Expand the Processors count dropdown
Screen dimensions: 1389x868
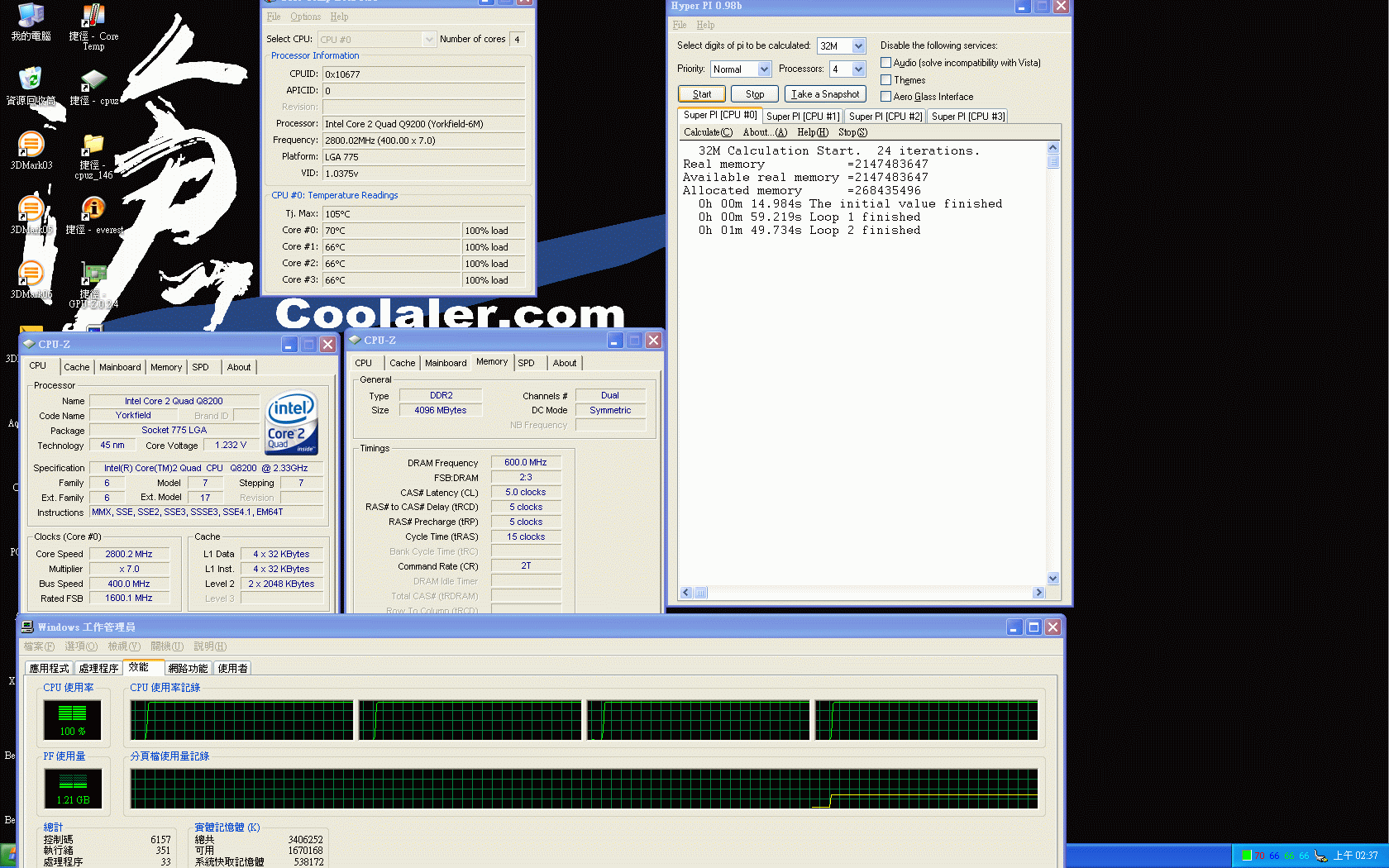point(858,69)
